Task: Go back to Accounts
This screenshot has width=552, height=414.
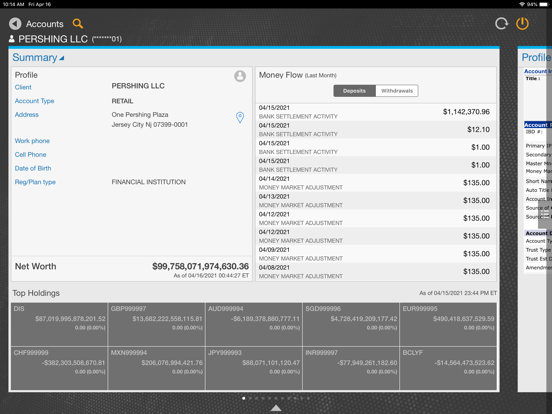Action: tap(45, 24)
